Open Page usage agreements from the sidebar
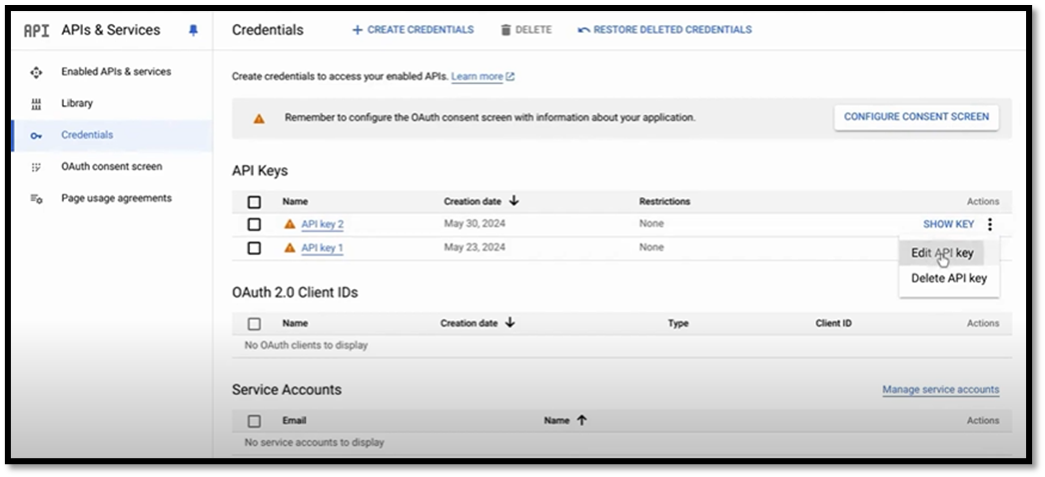Image resolution: width=1045 pixels, height=477 pixels. point(117,198)
